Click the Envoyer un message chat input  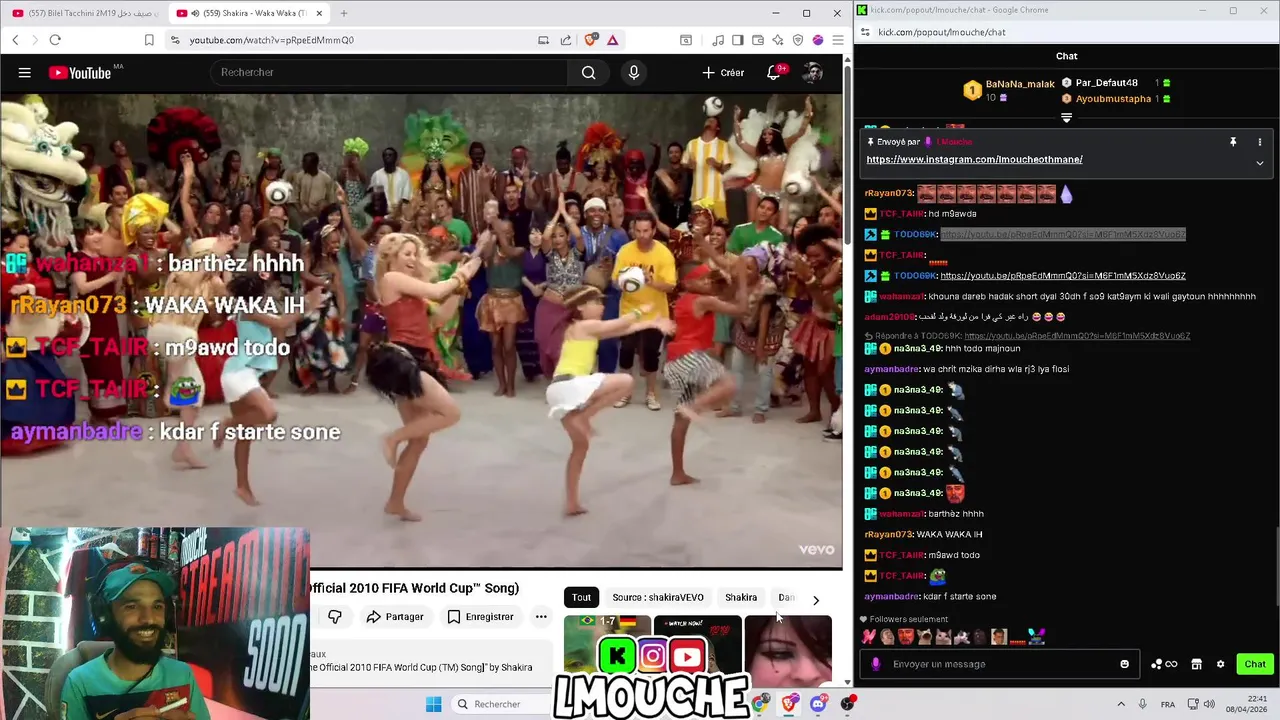pos(1000,664)
